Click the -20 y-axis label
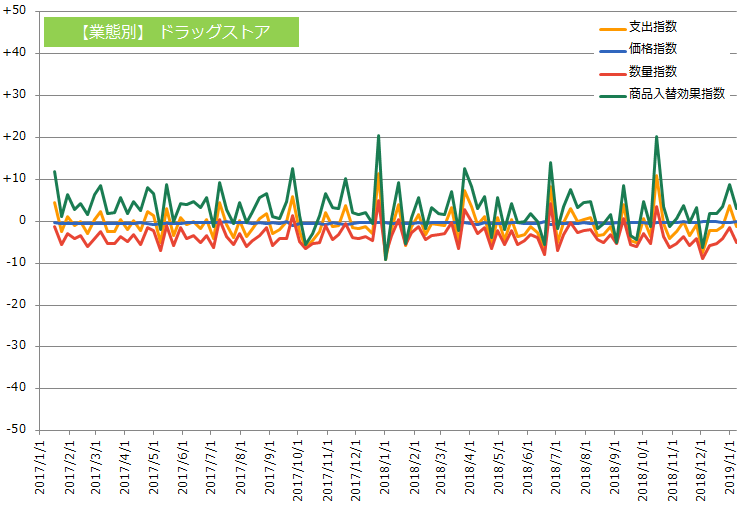This screenshot has height=509, width=742. click(x=16, y=304)
